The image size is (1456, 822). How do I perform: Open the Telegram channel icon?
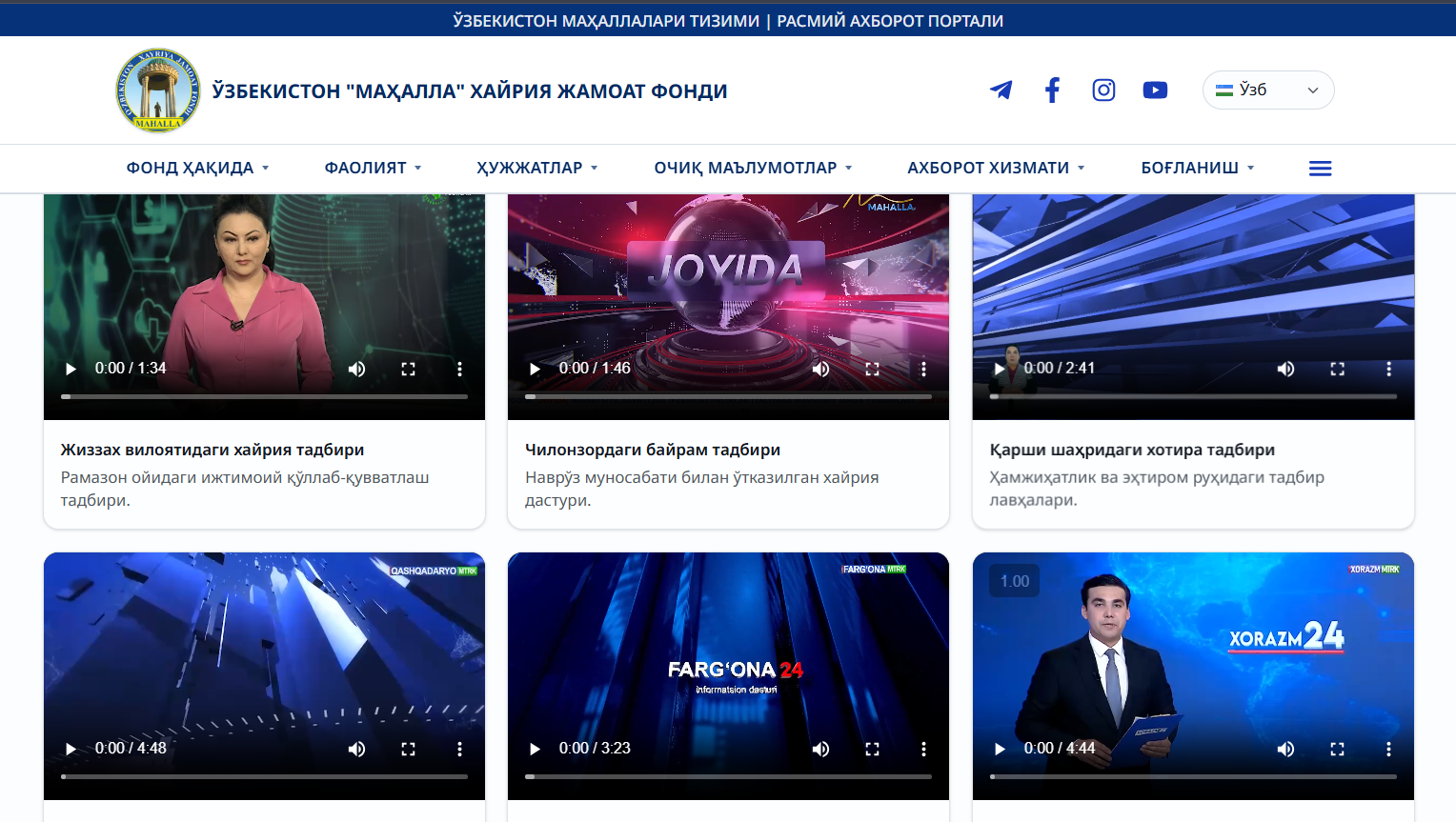point(1001,90)
